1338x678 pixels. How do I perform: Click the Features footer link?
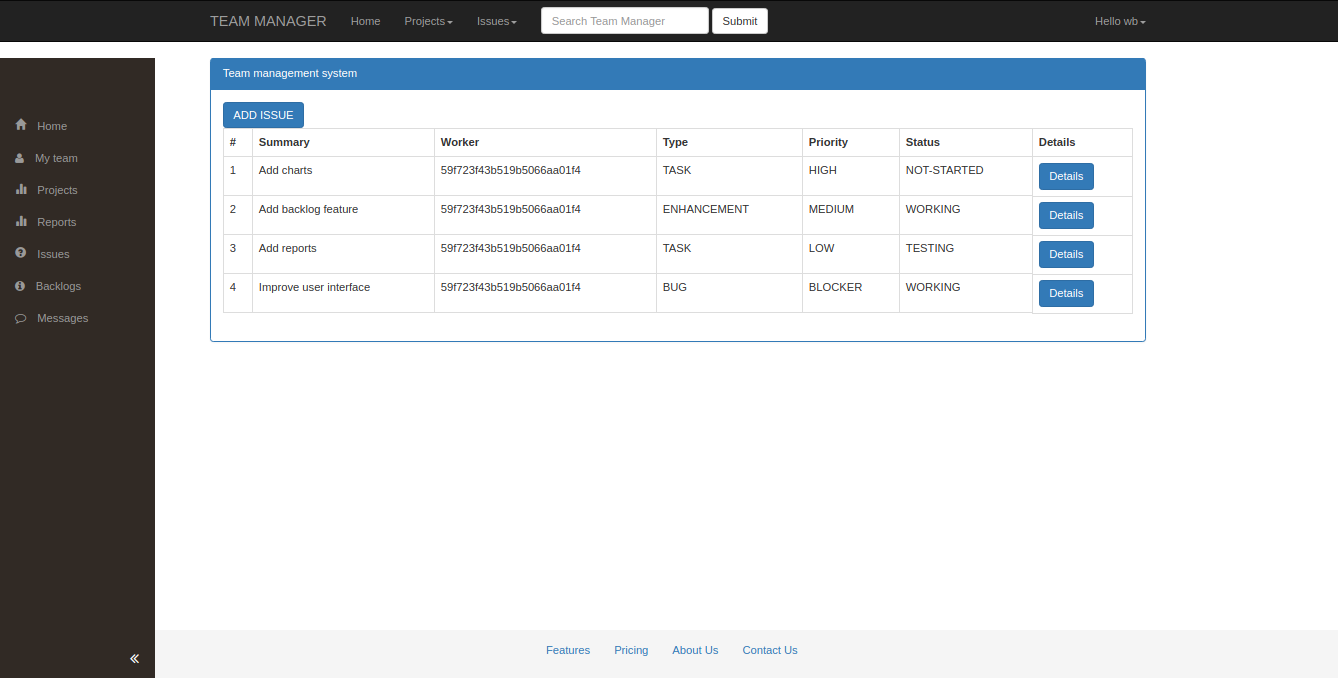(x=568, y=650)
